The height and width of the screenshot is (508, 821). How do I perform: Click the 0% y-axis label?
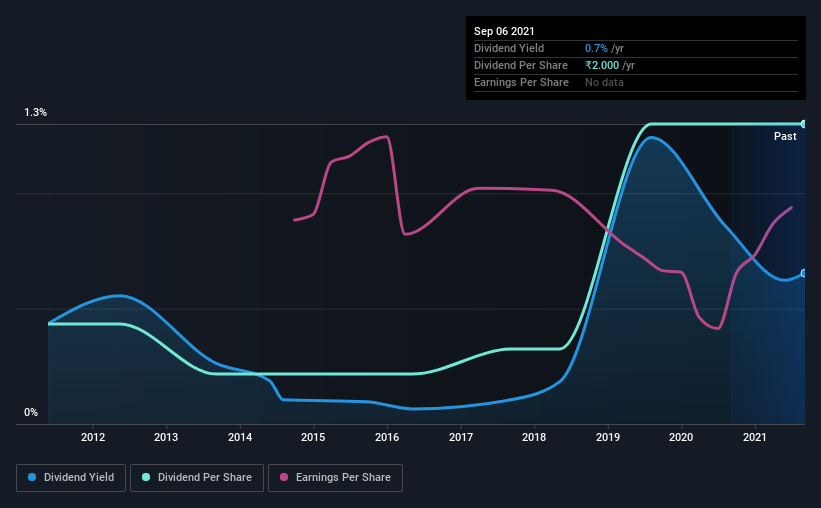31,413
